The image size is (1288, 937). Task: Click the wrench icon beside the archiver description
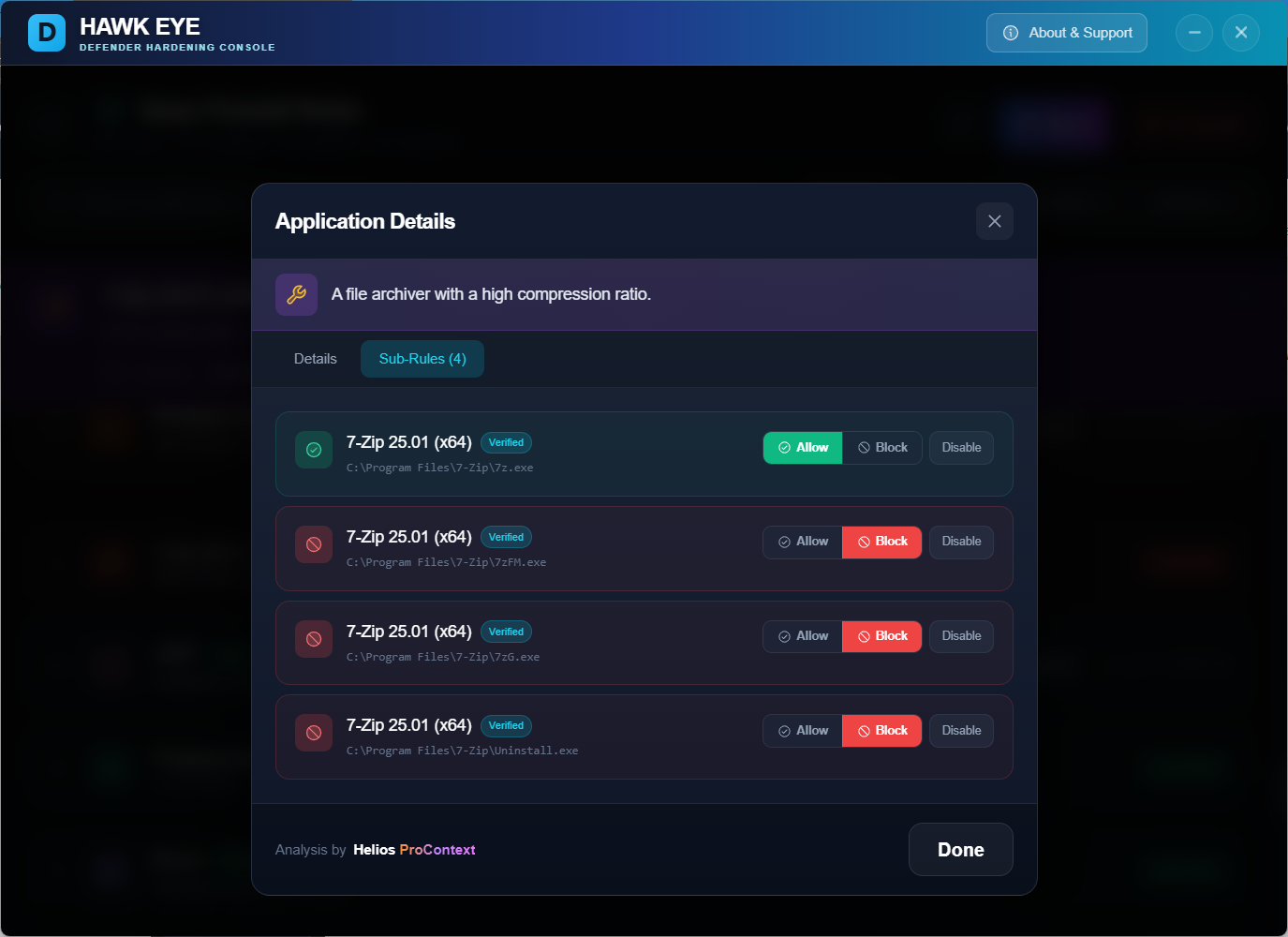pos(296,294)
